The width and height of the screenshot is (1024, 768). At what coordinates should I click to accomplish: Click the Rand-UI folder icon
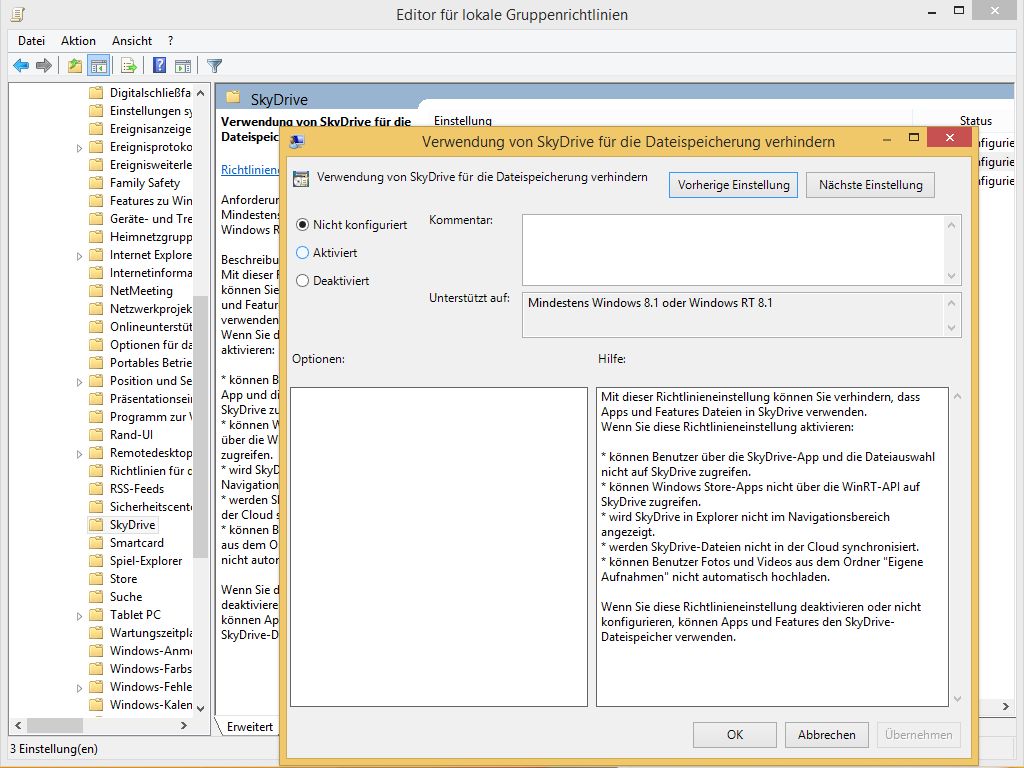click(96, 434)
